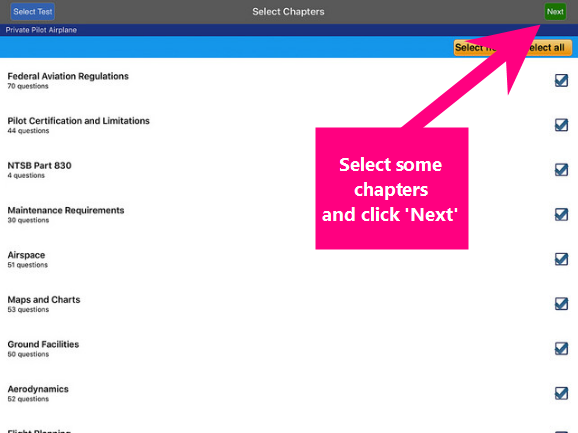Screen dimensions: 578x433
Task: Tap the Aerodynamics chapter title
Action: pyautogui.click(x=38, y=389)
